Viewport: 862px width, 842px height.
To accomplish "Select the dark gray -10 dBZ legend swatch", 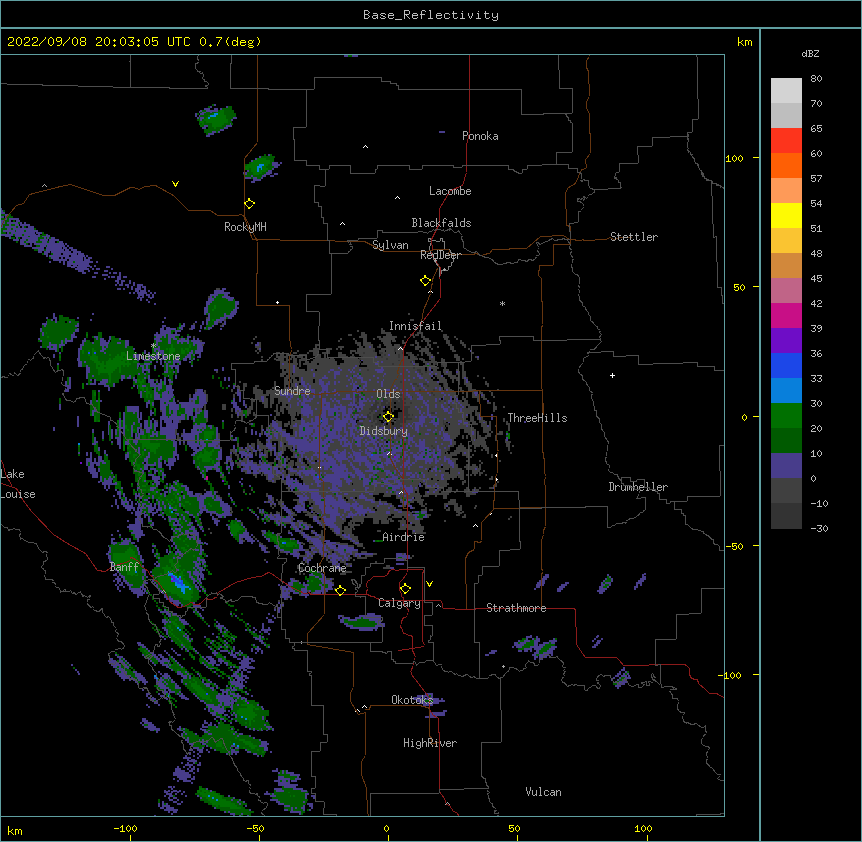I will [x=786, y=516].
